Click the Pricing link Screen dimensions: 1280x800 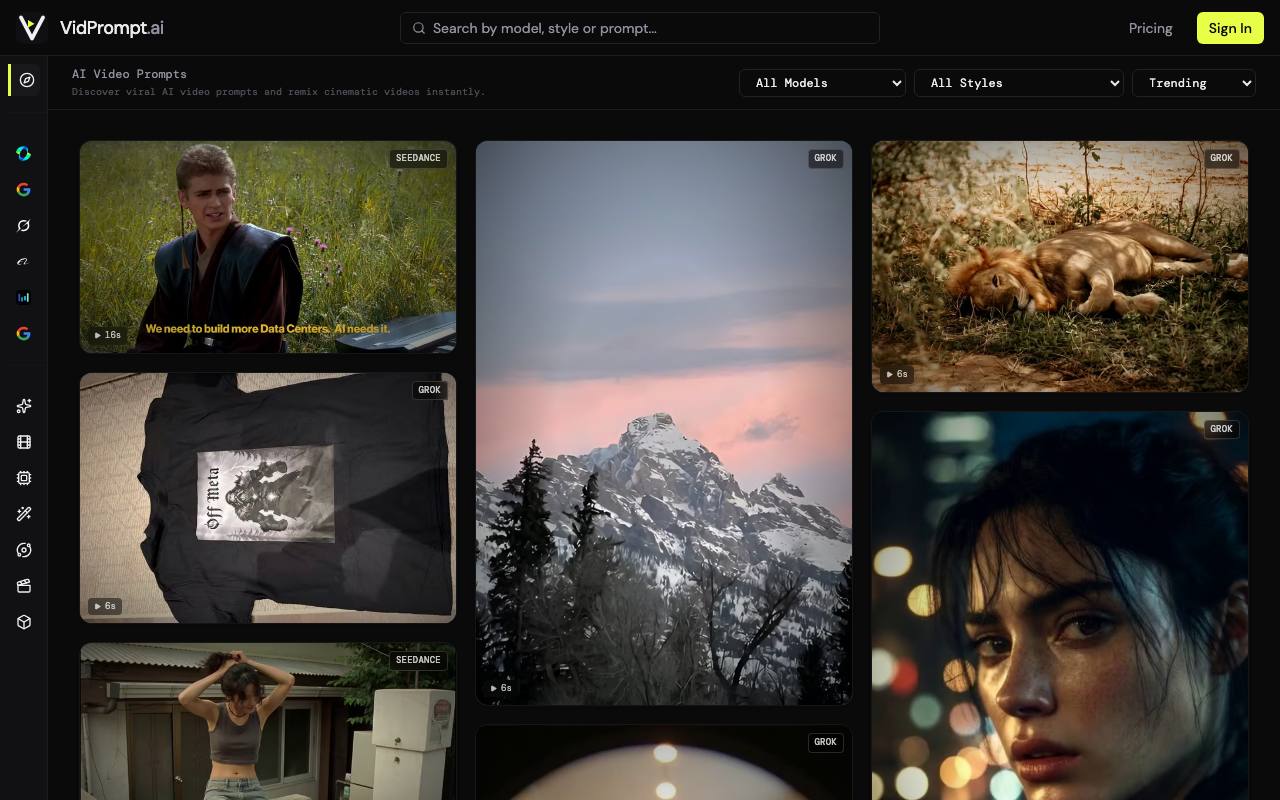pyautogui.click(x=1150, y=28)
